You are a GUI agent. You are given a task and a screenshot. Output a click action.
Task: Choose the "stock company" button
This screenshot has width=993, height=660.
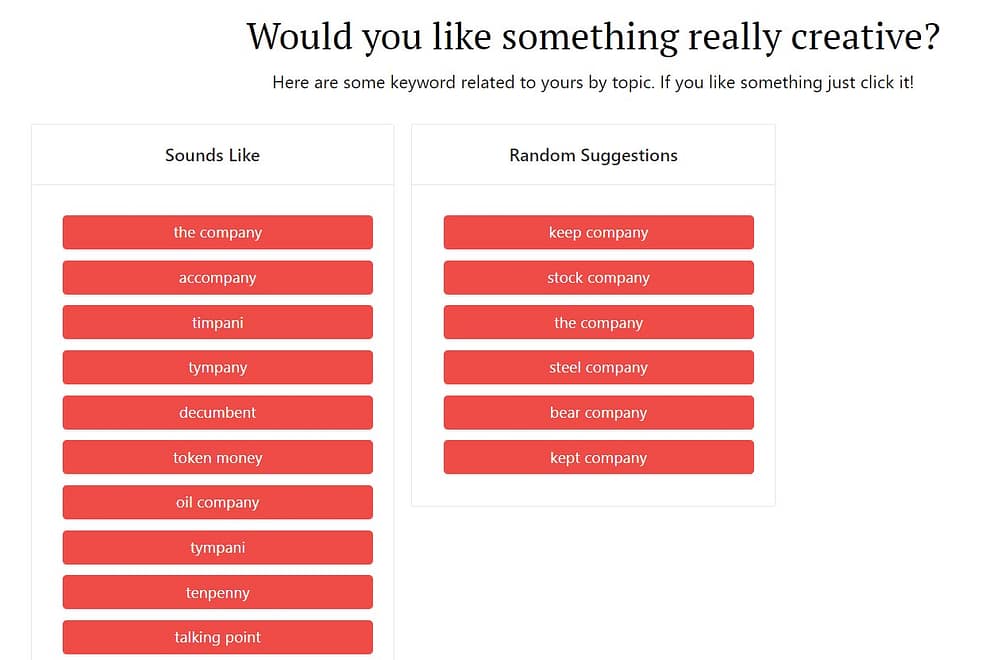(598, 278)
